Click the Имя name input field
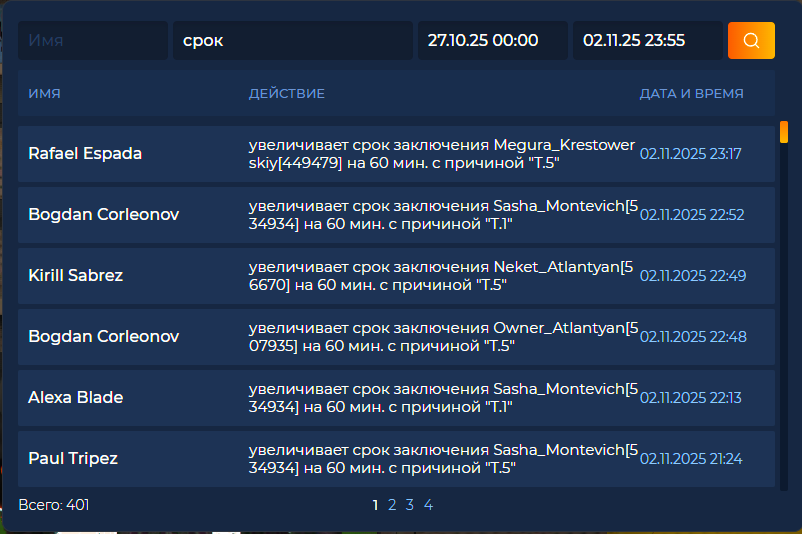The height and width of the screenshot is (534, 802). [x=92, y=41]
